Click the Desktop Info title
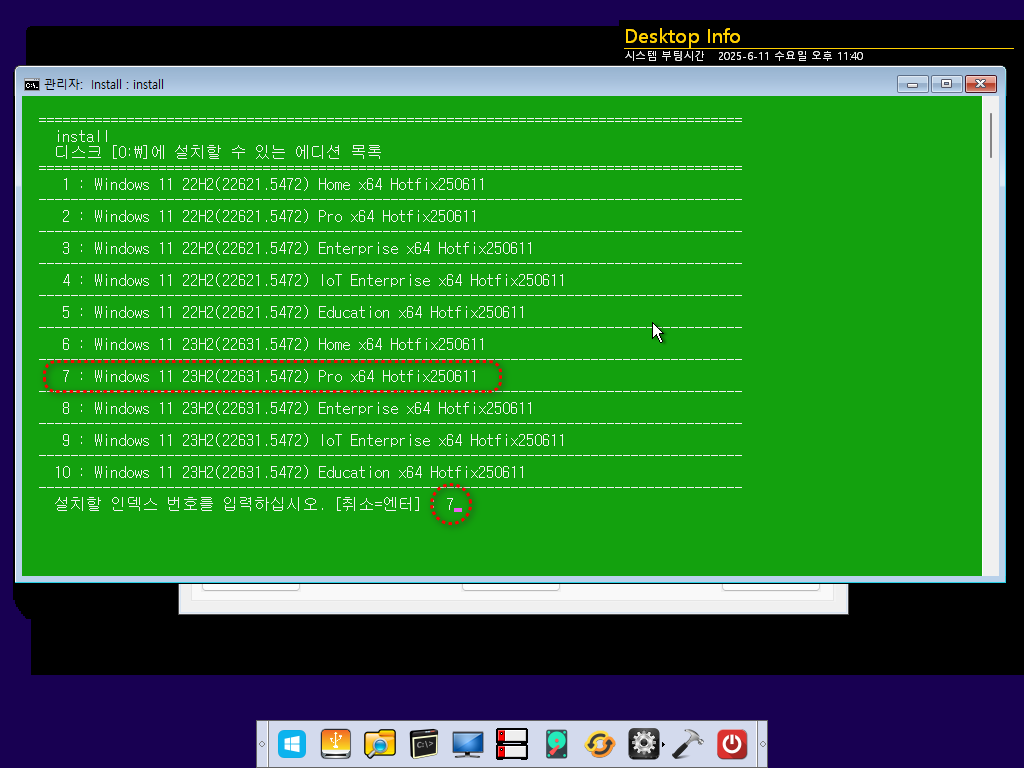 pyautogui.click(x=682, y=36)
